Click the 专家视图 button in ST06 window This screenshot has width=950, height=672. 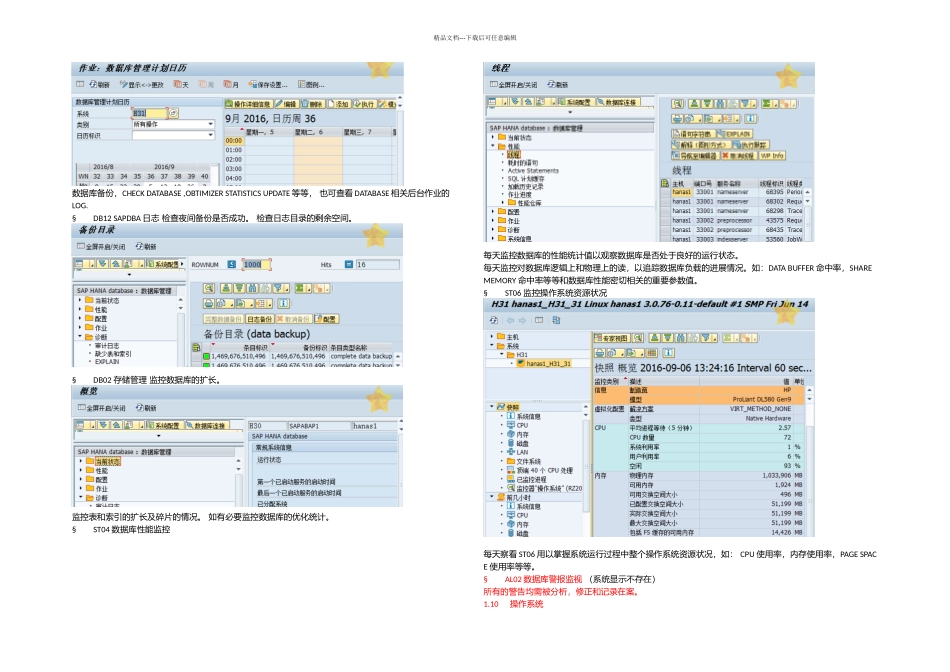[x=611, y=338]
